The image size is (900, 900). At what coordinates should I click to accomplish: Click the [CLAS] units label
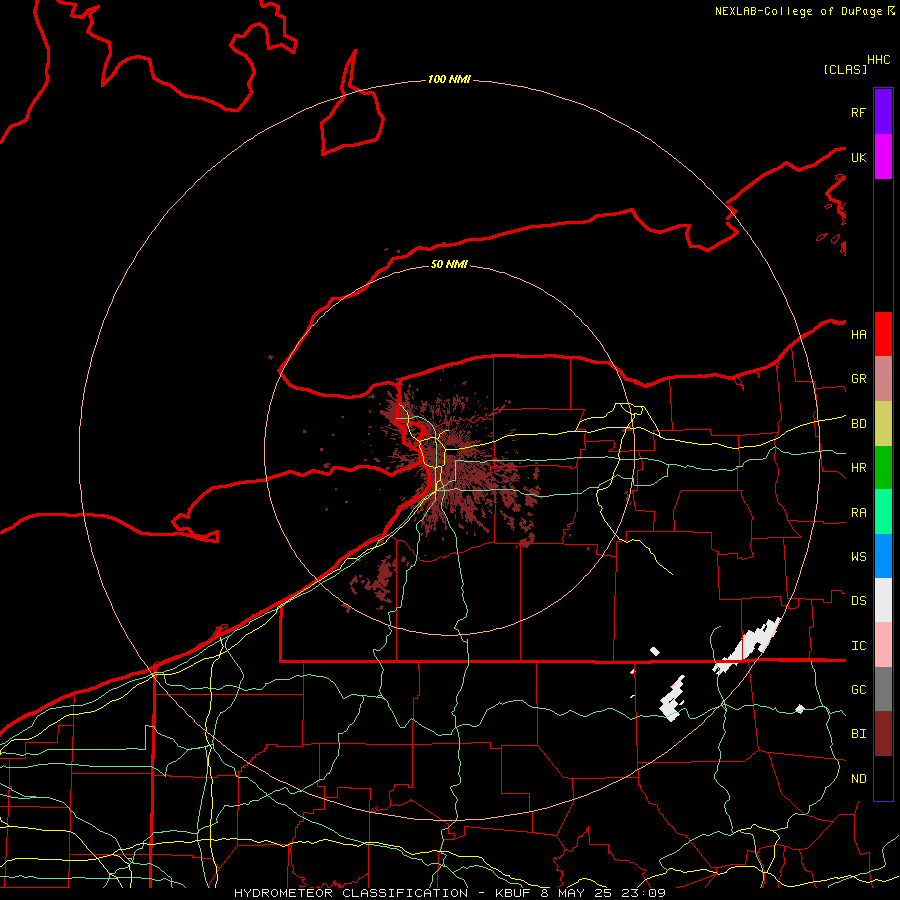coord(845,69)
